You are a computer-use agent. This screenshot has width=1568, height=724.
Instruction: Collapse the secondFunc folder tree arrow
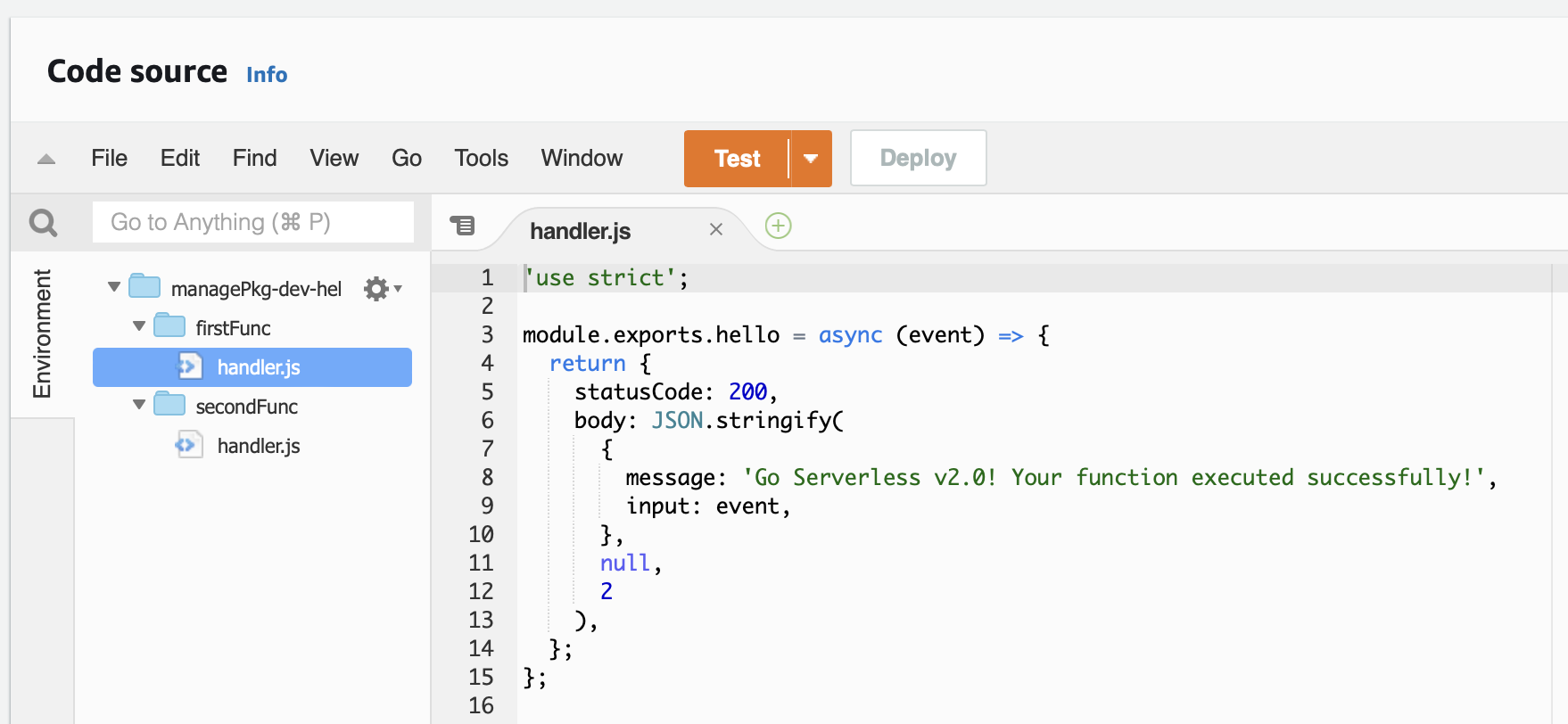[139, 405]
